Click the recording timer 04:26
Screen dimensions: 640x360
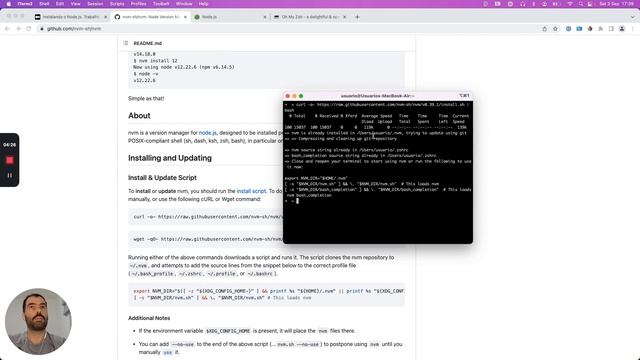pos(9,144)
